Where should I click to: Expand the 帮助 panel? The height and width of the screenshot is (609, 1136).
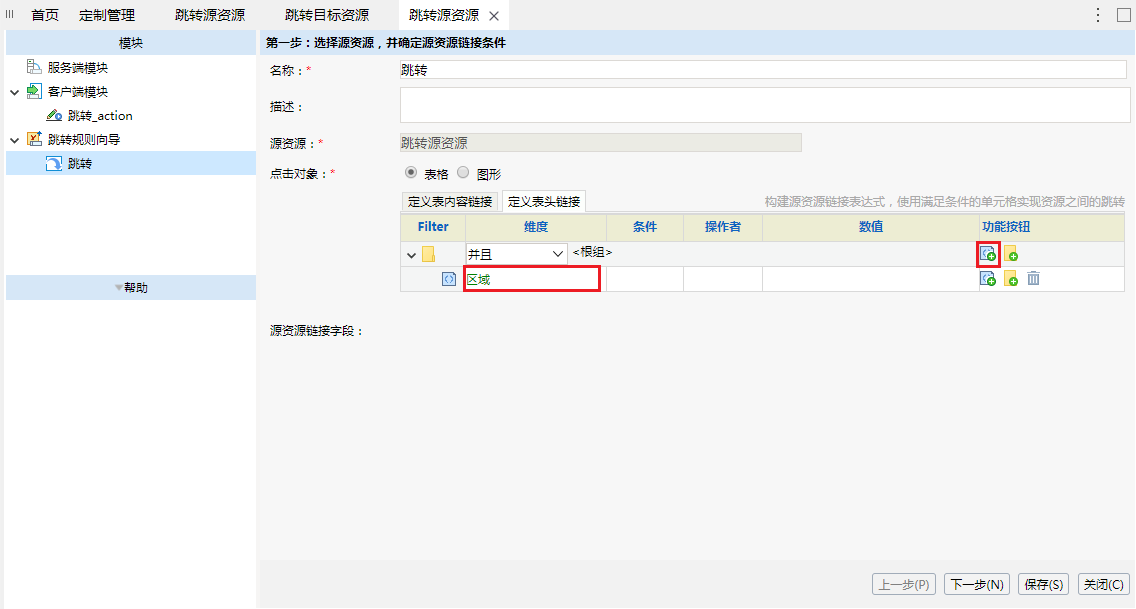click(x=130, y=287)
